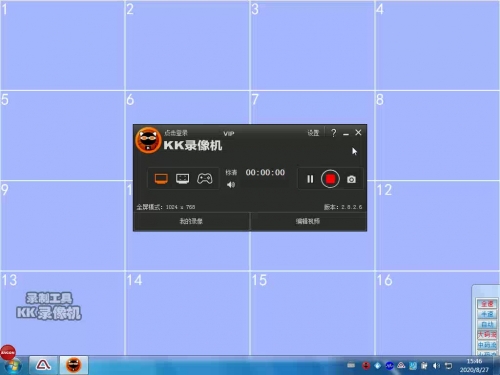Mute the speaker icon in KK recorder
This screenshot has height=375, width=500.
point(231,184)
